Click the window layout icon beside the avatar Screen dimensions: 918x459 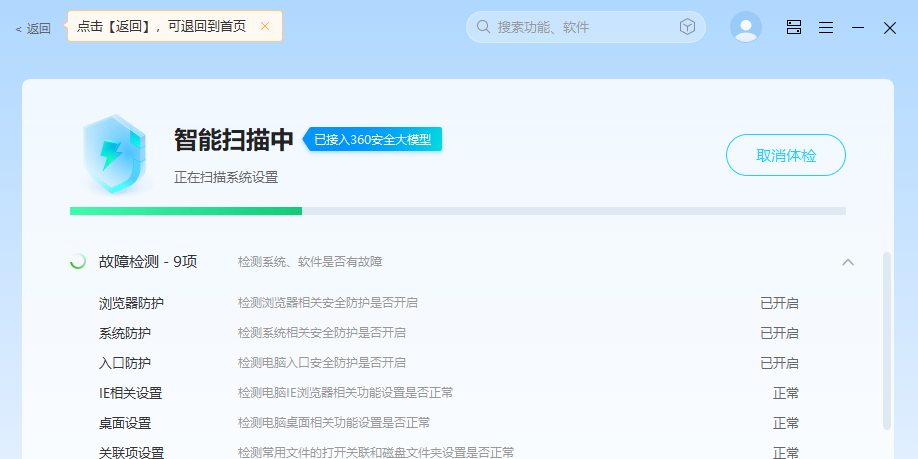click(x=794, y=27)
